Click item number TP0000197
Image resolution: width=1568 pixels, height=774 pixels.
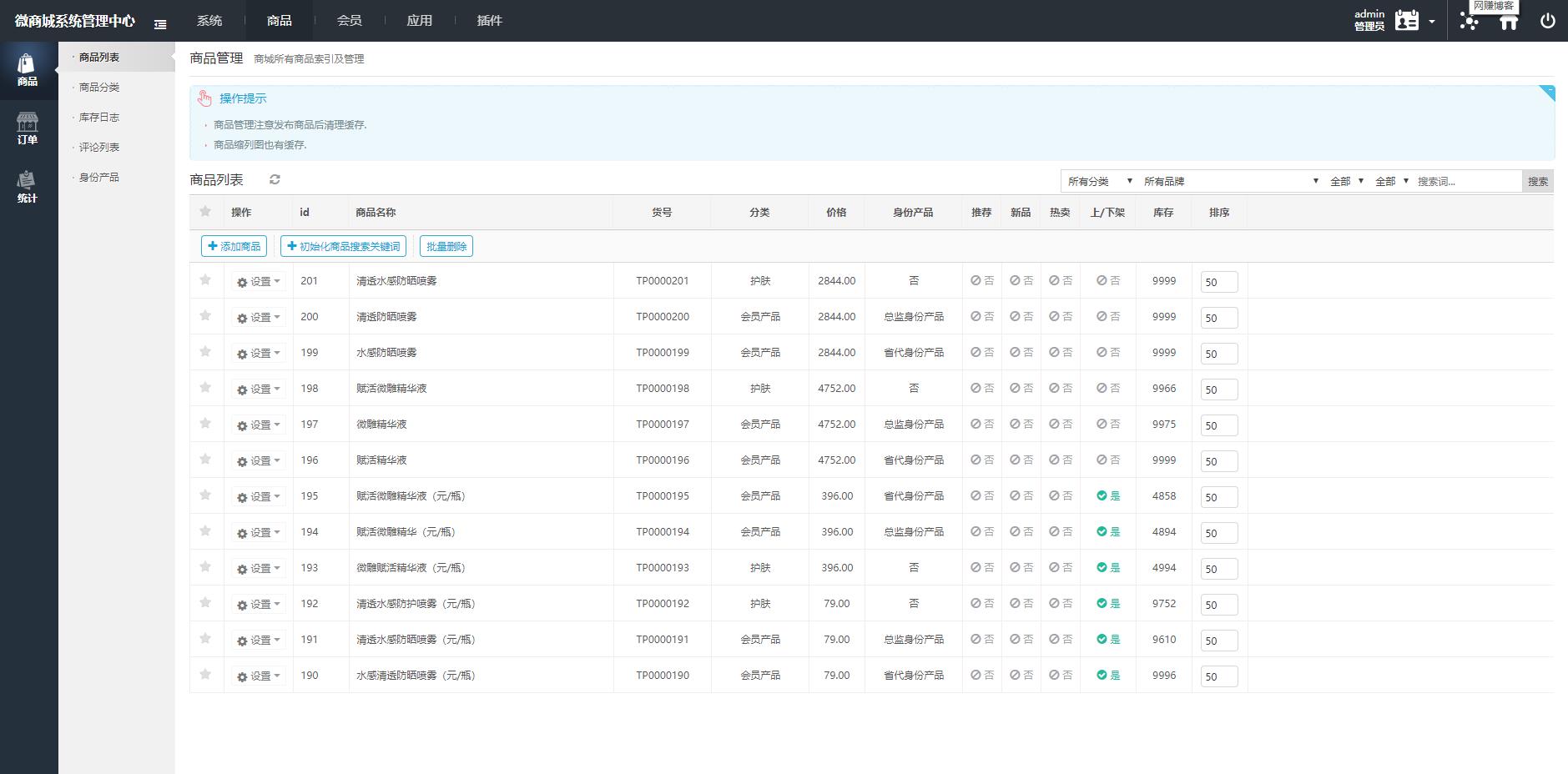663,424
